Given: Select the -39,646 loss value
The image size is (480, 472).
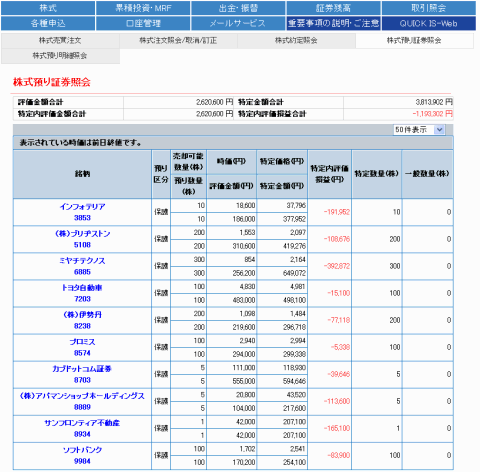Looking at the screenshot, I should point(338,374).
